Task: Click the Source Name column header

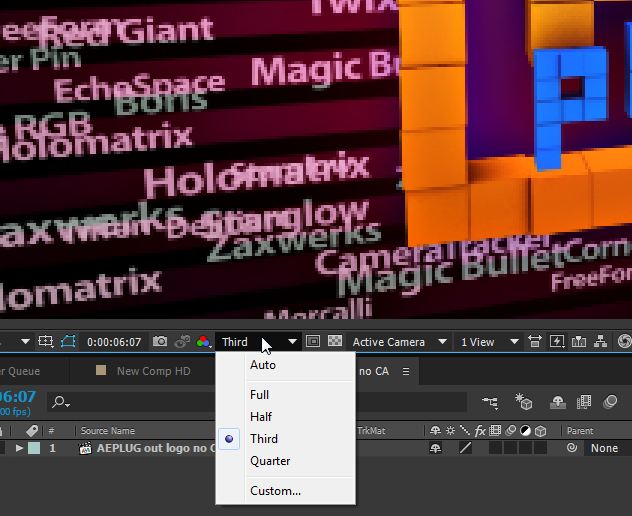Action: click(108, 431)
